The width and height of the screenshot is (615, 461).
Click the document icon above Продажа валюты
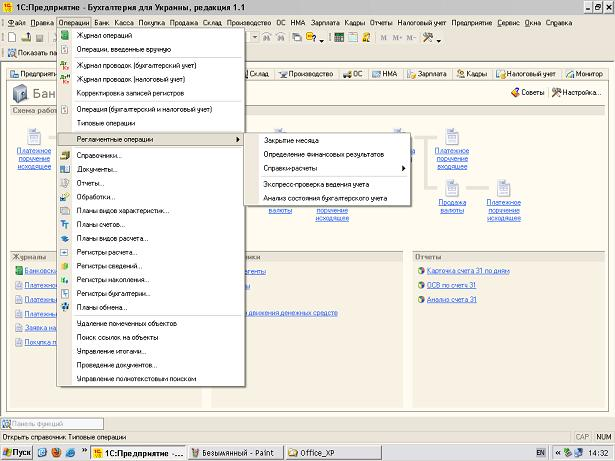point(452,189)
